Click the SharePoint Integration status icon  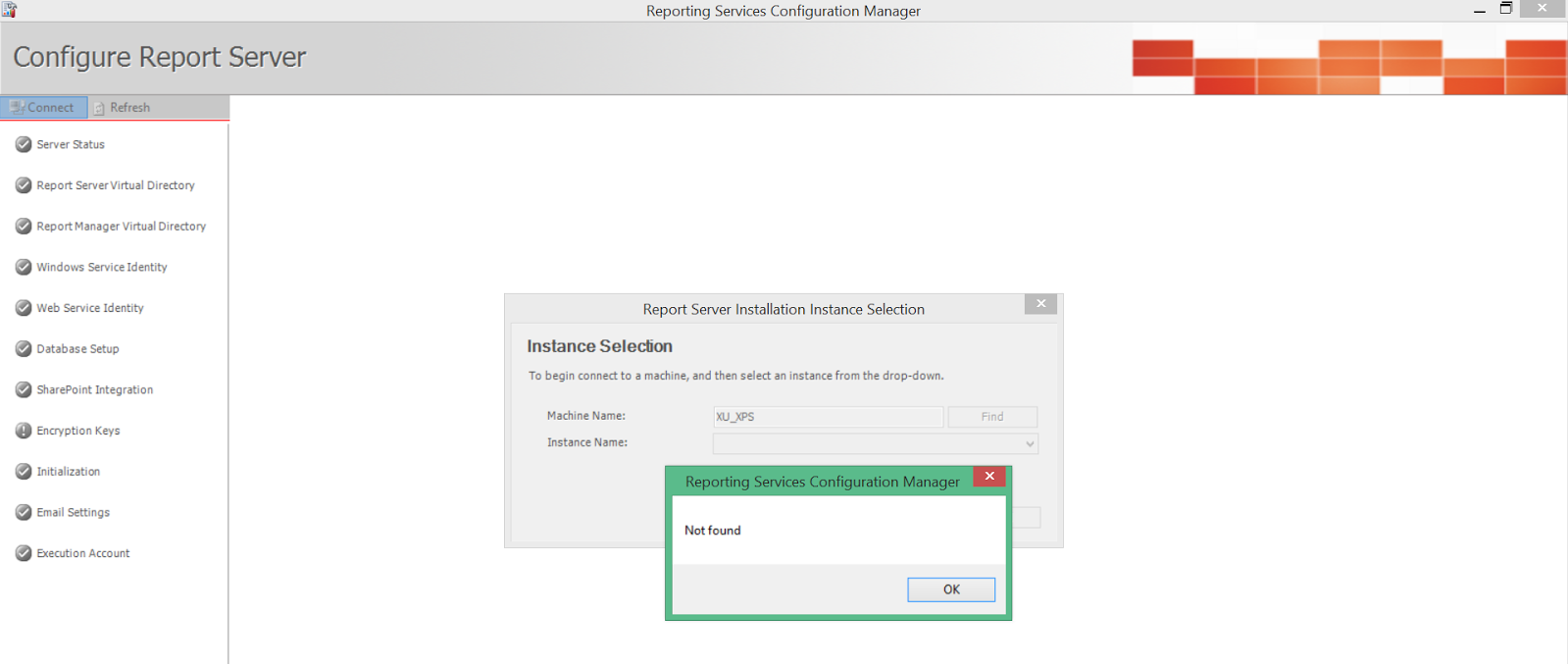click(x=24, y=389)
